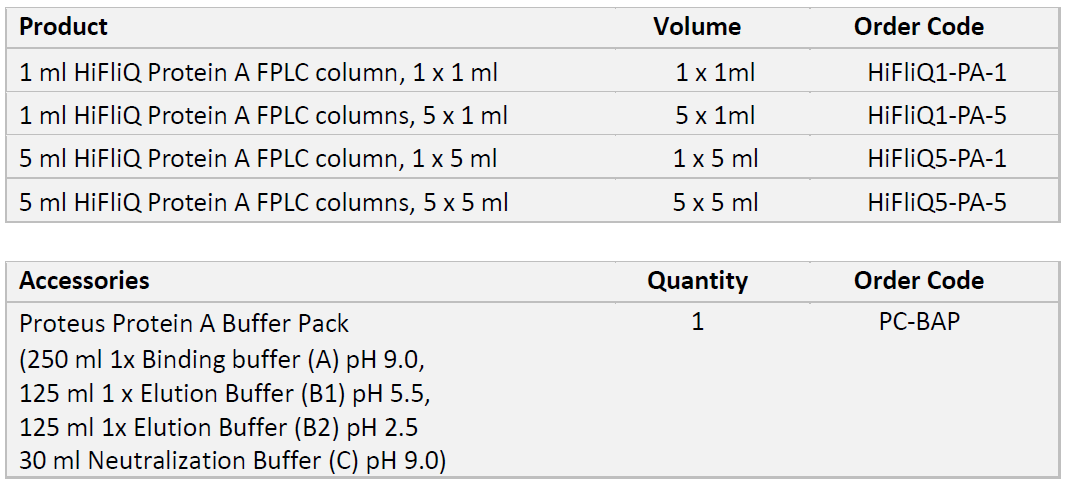Click the Elution Buffer (B1) pH 5.5 line
Image resolution: width=1068 pixels, height=487 pixels.
click(226, 393)
